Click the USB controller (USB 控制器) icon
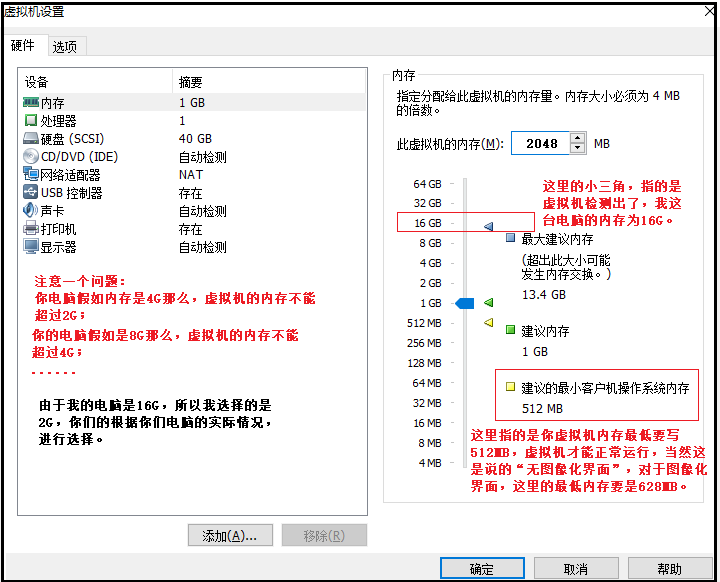Screen dimensions: 720x582 [x=31, y=192]
